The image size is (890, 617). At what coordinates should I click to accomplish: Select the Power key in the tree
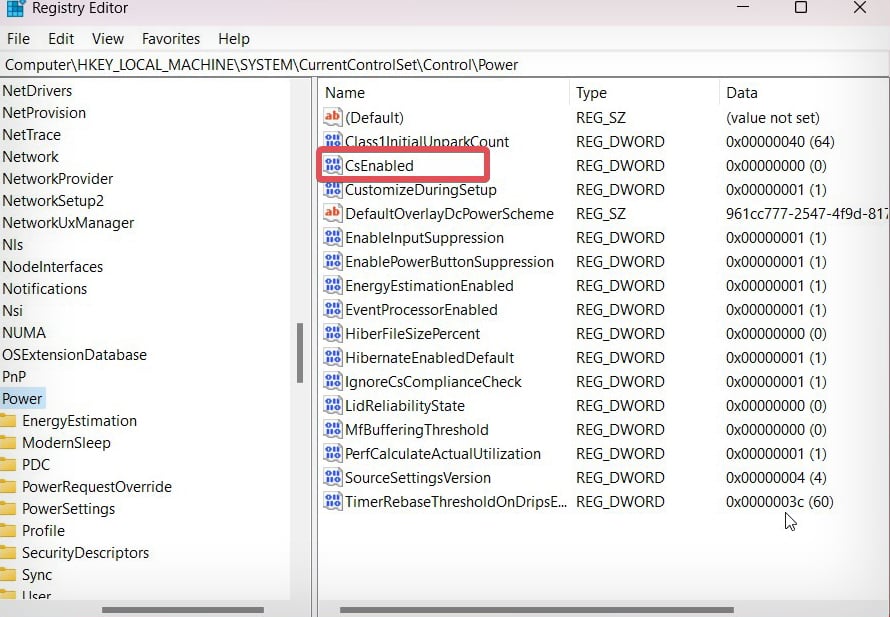point(22,398)
